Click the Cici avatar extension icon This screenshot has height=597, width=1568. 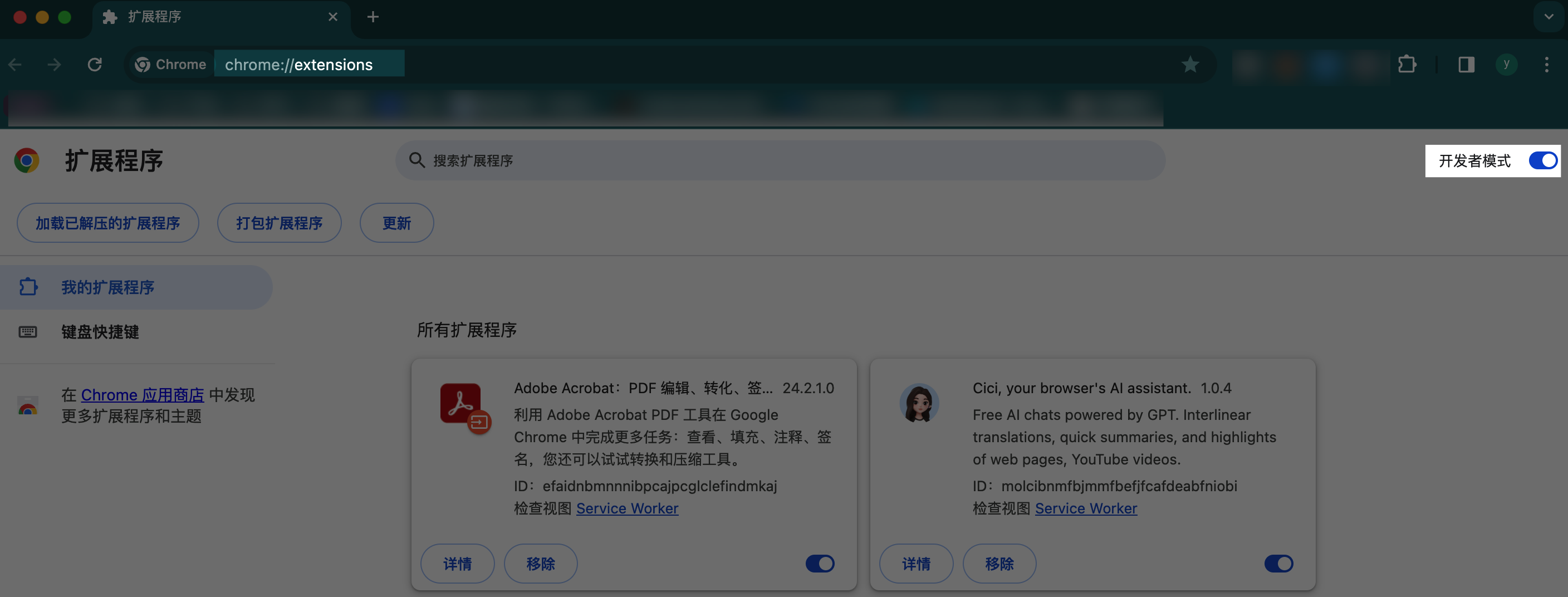(x=919, y=403)
